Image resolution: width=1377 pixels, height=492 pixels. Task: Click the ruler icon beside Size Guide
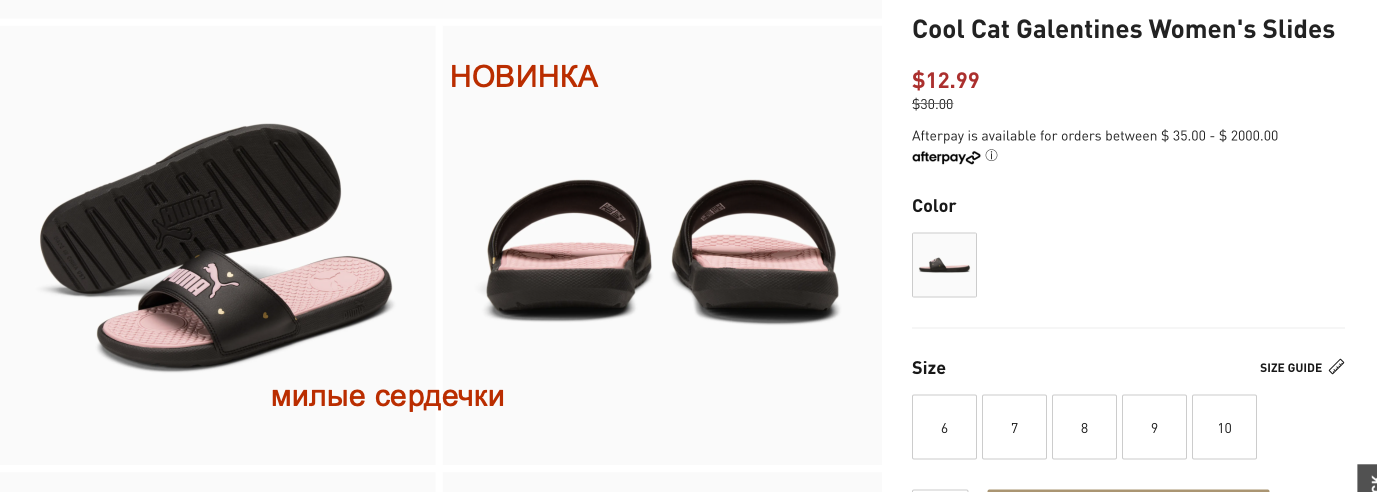(x=1337, y=367)
